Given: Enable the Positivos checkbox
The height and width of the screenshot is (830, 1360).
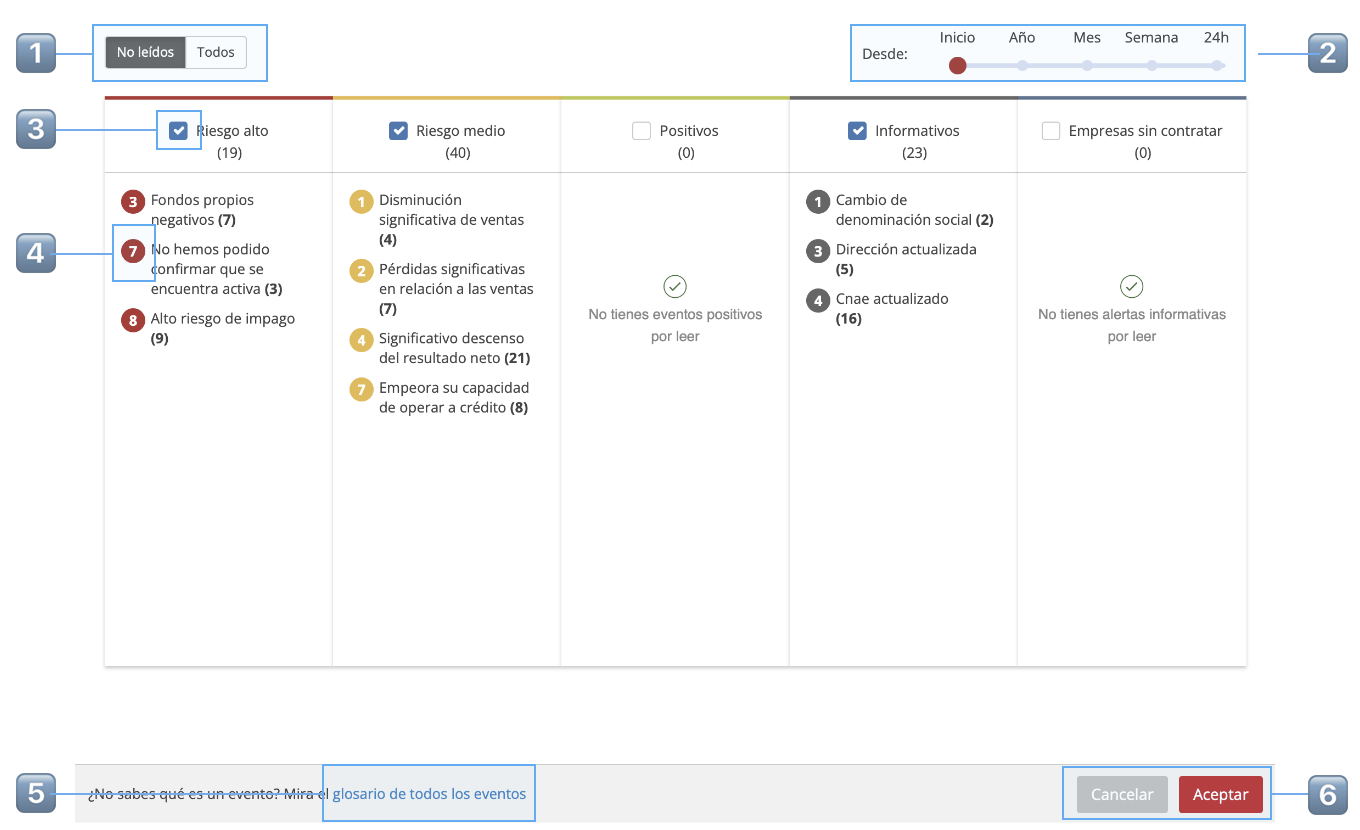Looking at the screenshot, I should (x=641, y=130).
